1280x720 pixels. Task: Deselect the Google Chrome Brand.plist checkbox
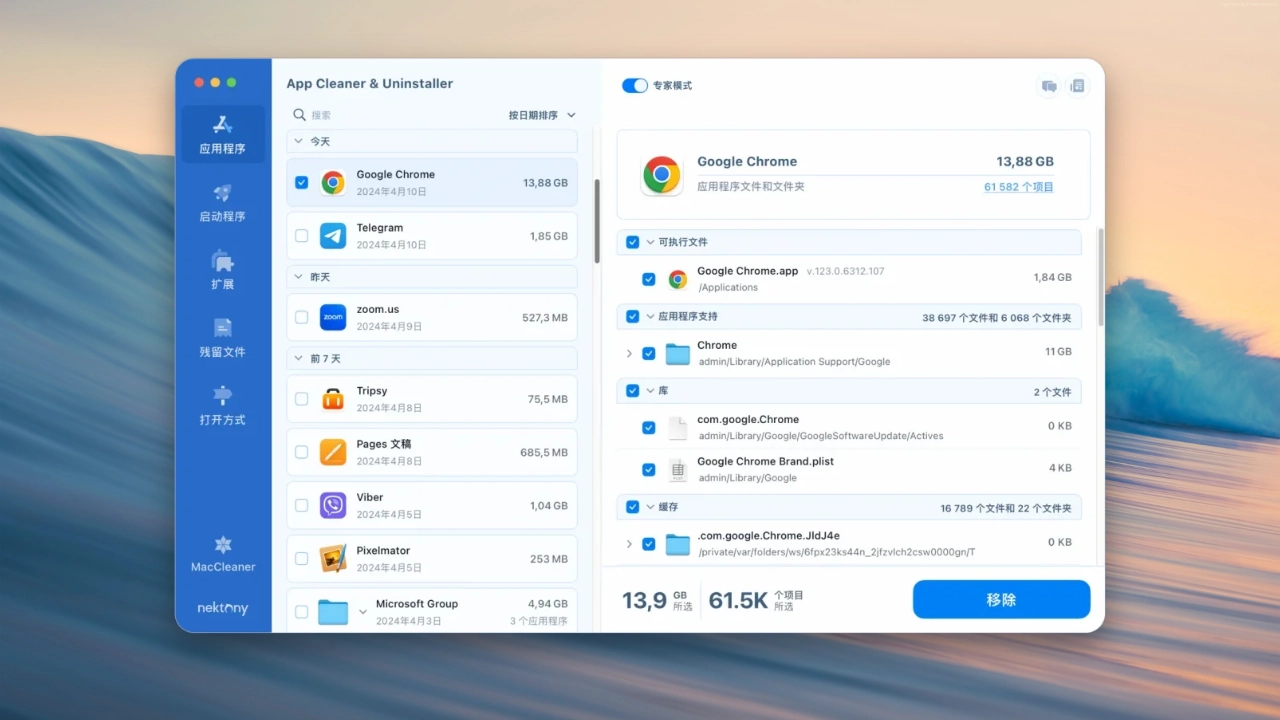tap(649, 469)
